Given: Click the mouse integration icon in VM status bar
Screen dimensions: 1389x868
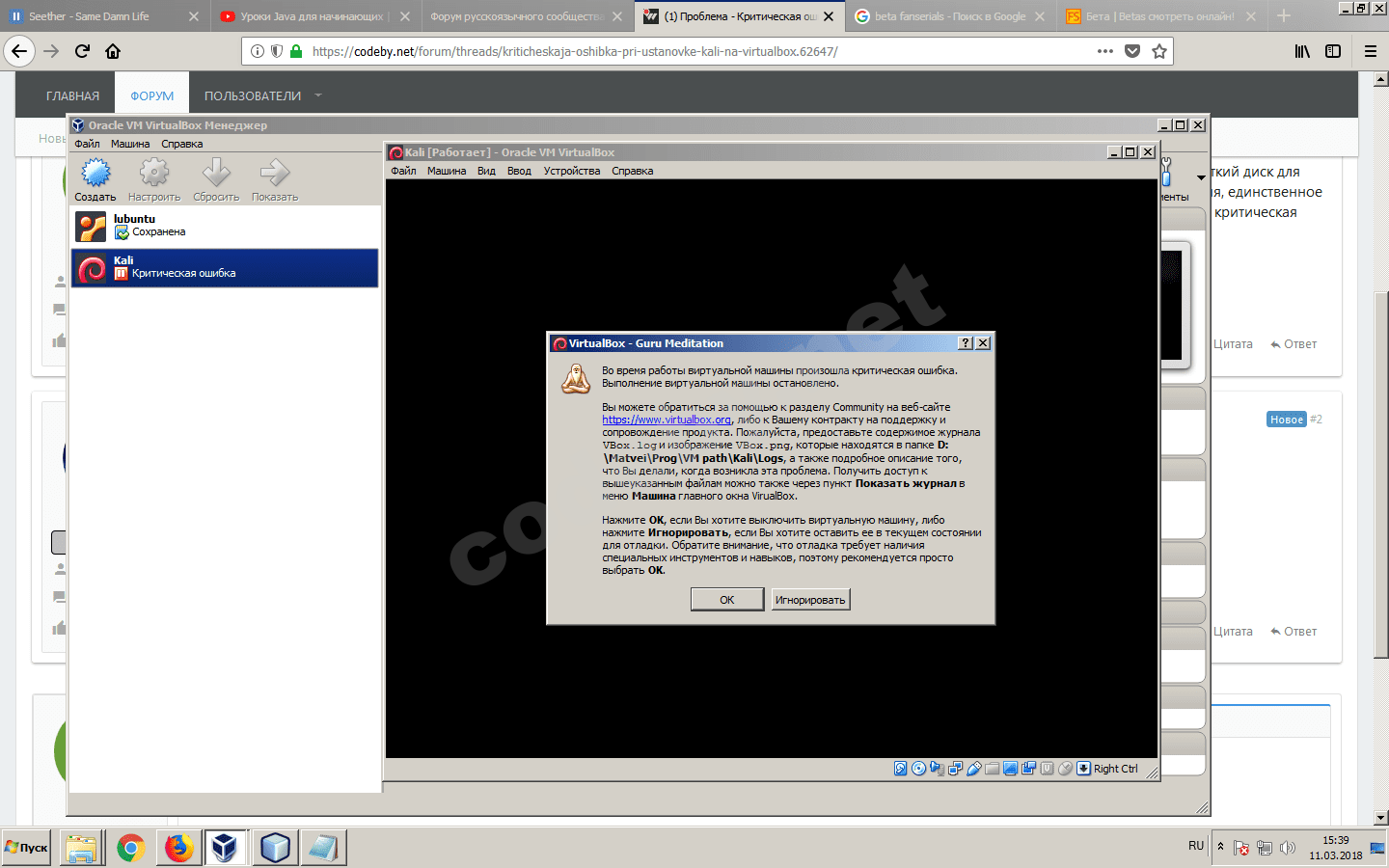Looking at the screenshot, I should coord(1065,769).
